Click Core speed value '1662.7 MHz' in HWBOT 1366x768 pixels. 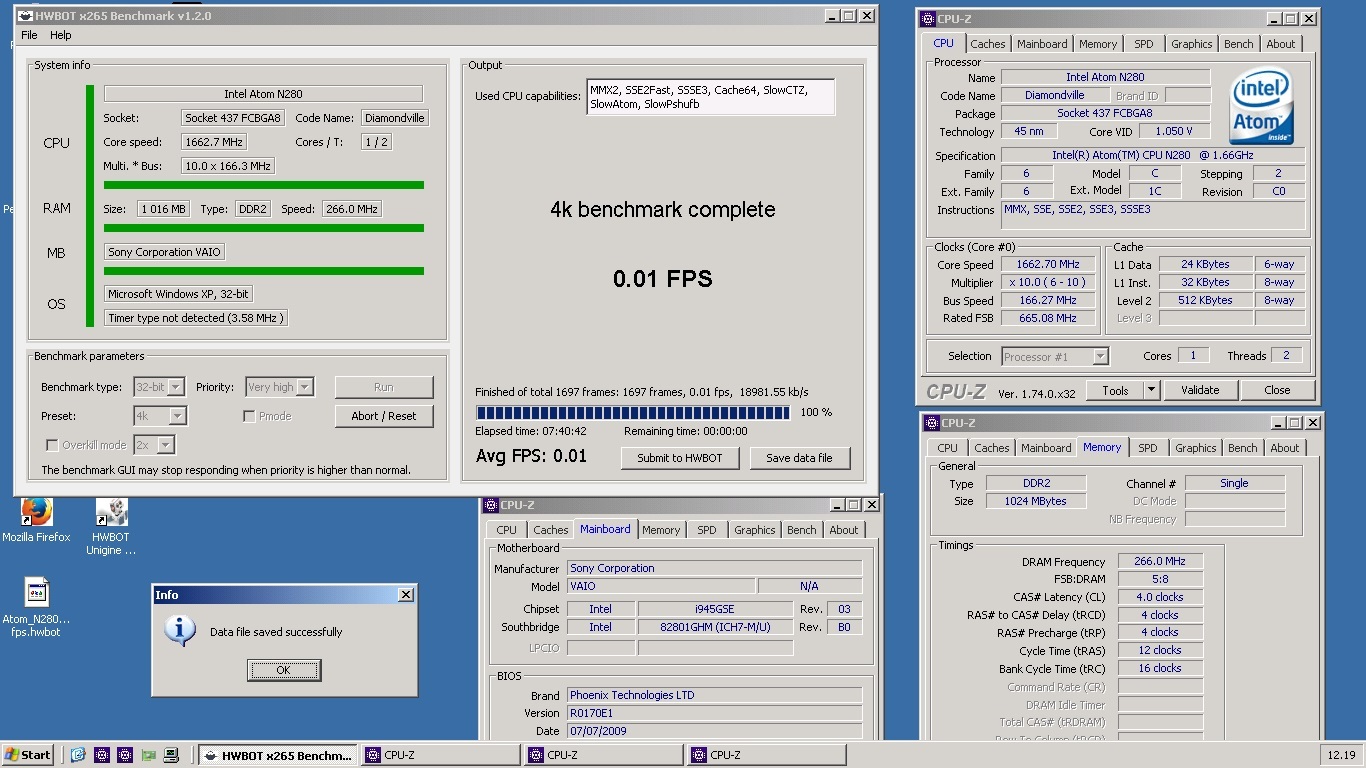[214, 142]
